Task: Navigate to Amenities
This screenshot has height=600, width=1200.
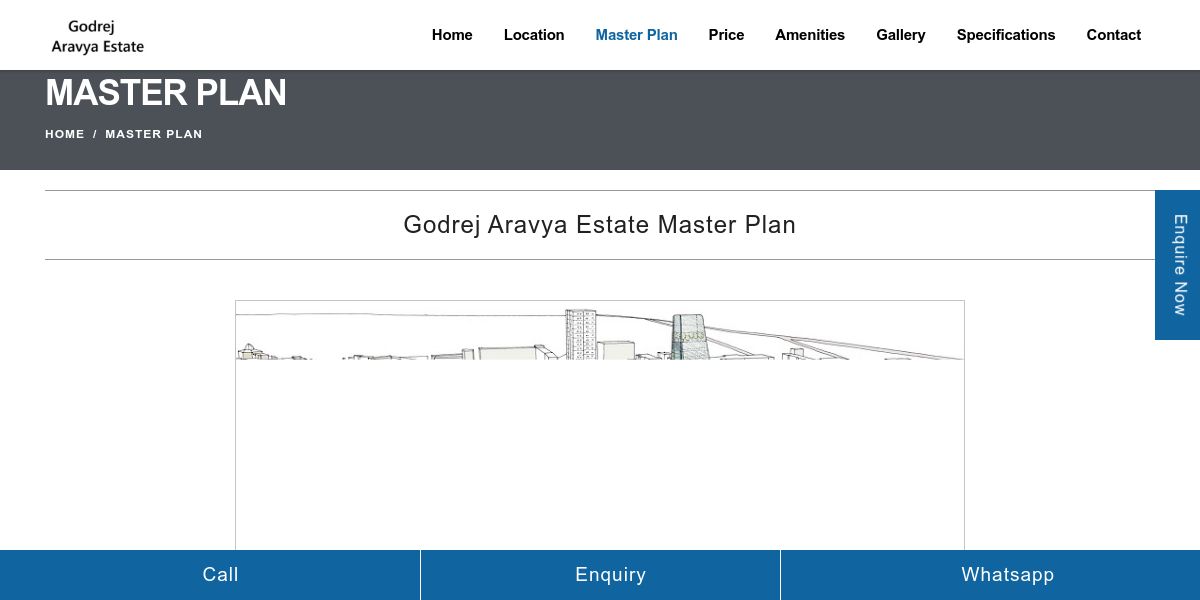Action: click(x=810, y=35)
